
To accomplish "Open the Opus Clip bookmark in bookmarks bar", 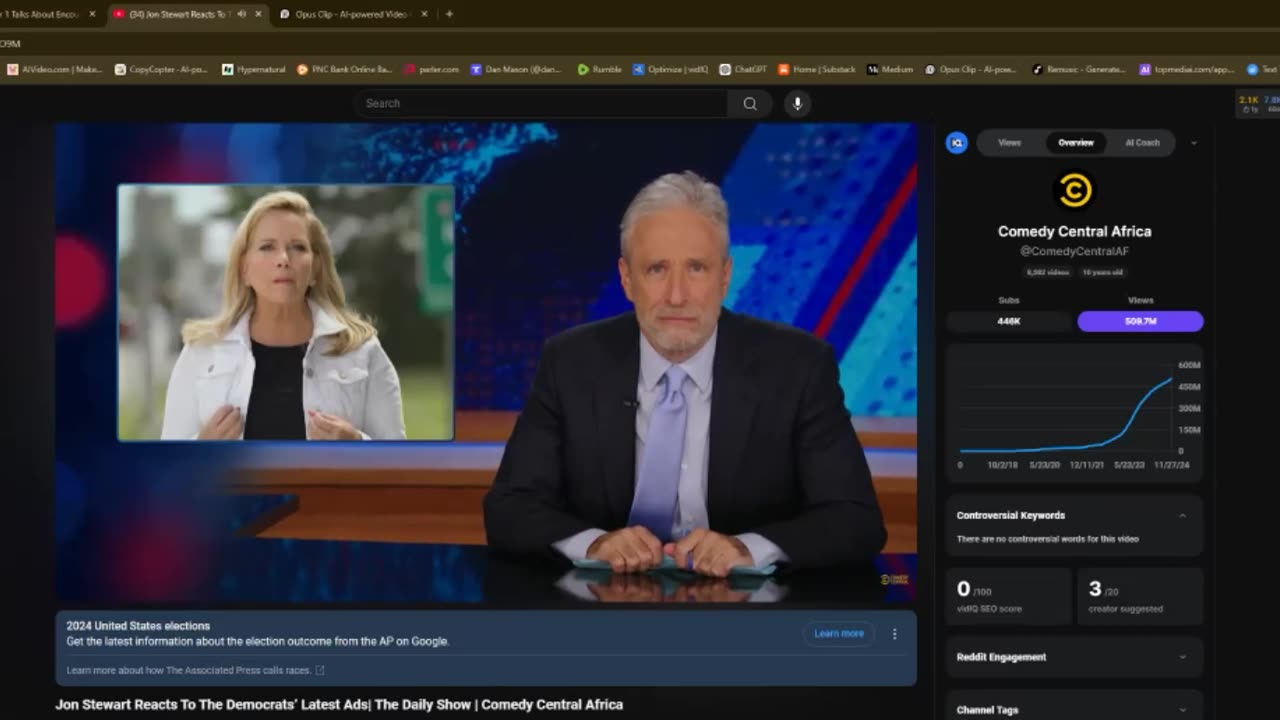I will tap(971, 70).
